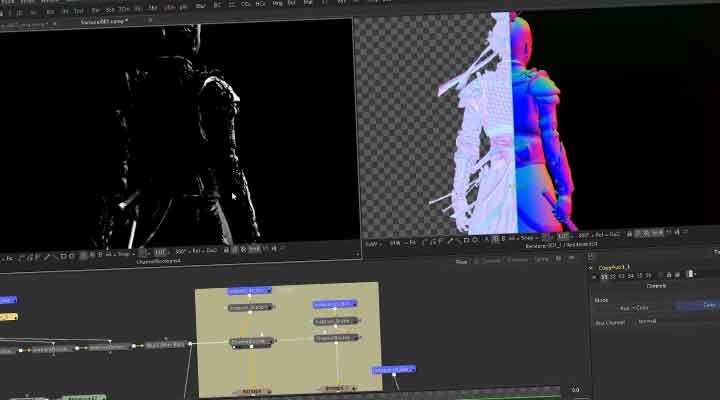
Task: Select the Texture007.comp composition tab
Action: (104, 22)
